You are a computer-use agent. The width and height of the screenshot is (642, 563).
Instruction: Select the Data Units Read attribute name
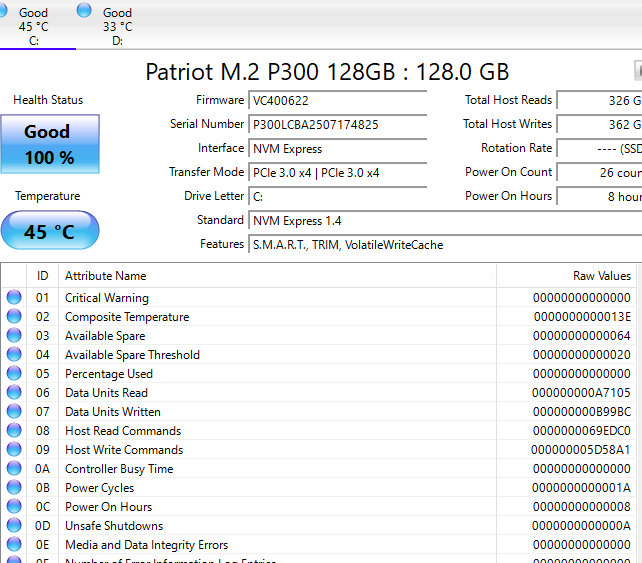click(106, 393)
